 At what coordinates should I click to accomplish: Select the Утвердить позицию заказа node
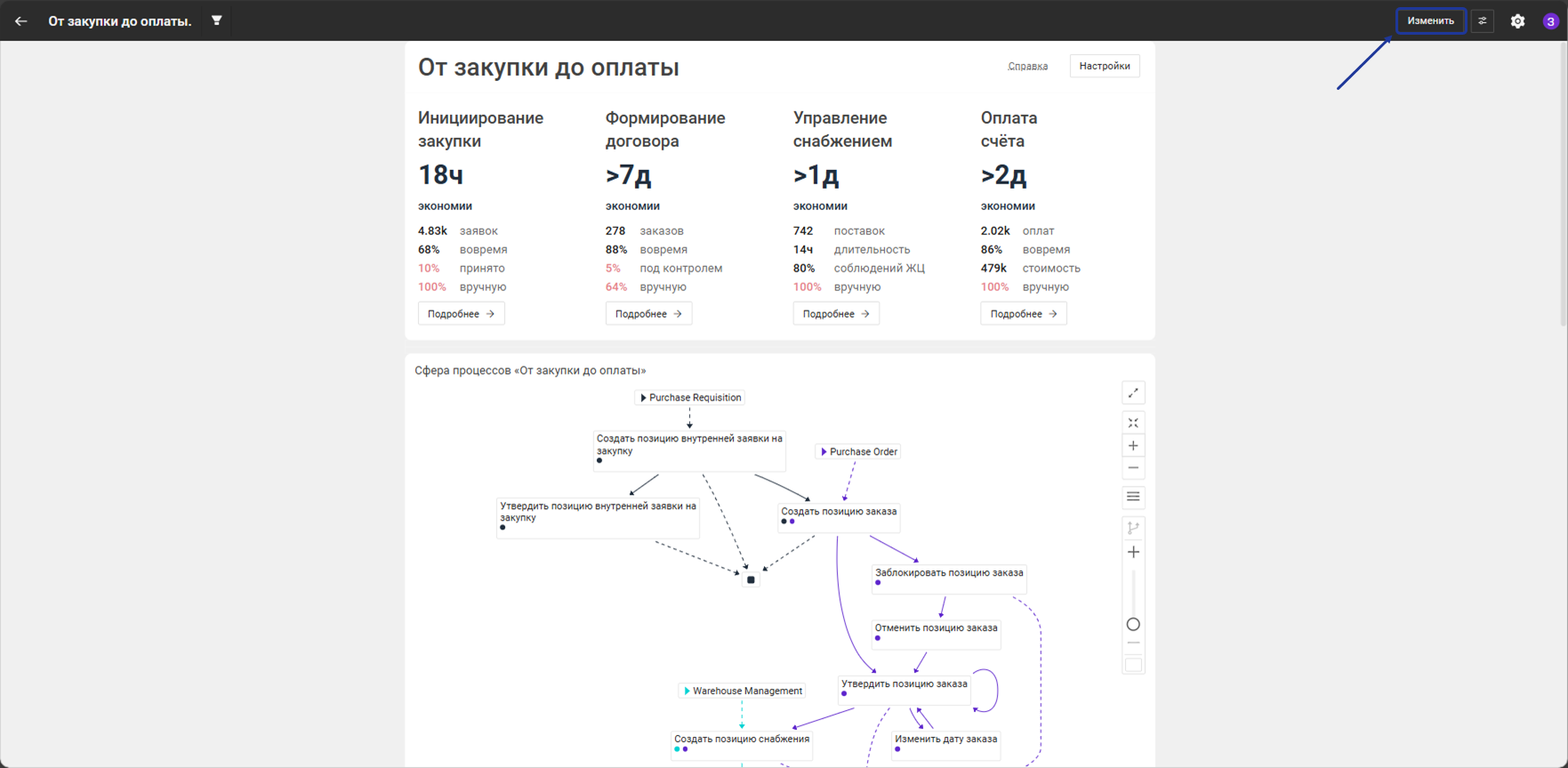point(904,690)
